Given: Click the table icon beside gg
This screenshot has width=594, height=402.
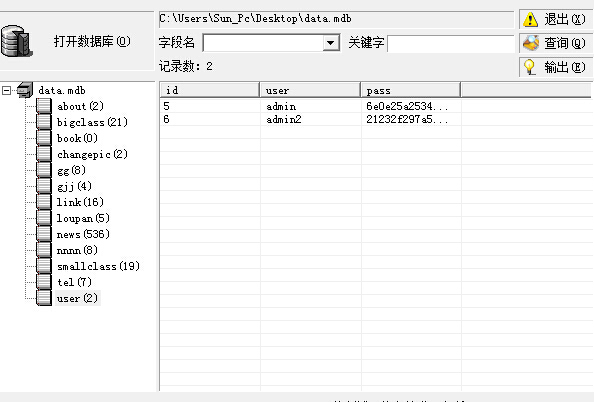Looking at the screenshot, I should tap(44, 170).
